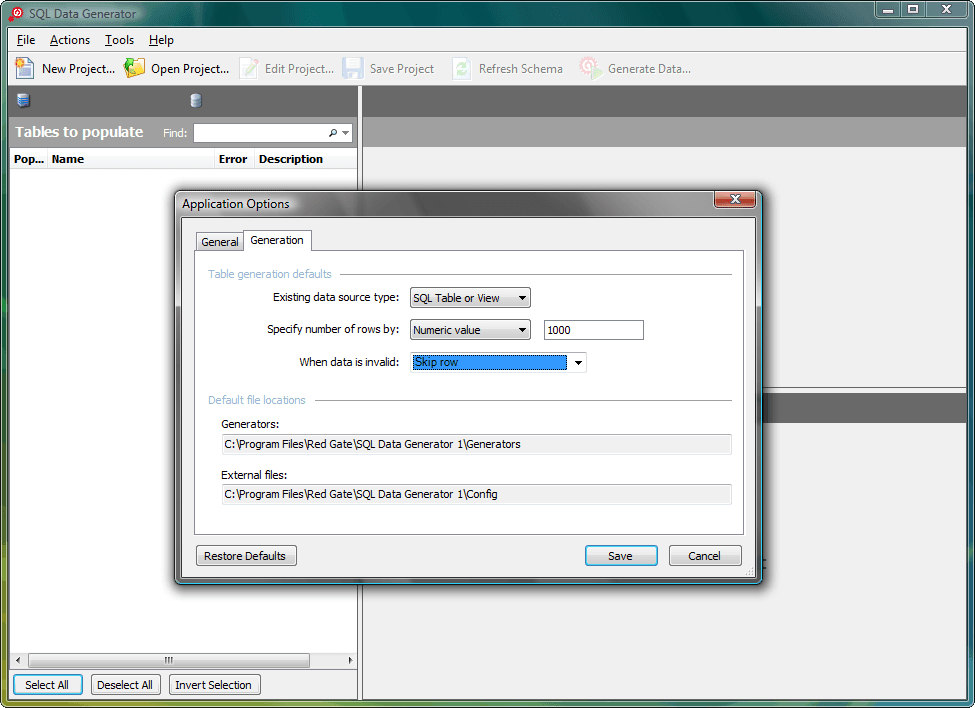The width and height of the screenshot is (975, 708).
Task: Open the Help menu
Action: point(161,40)
